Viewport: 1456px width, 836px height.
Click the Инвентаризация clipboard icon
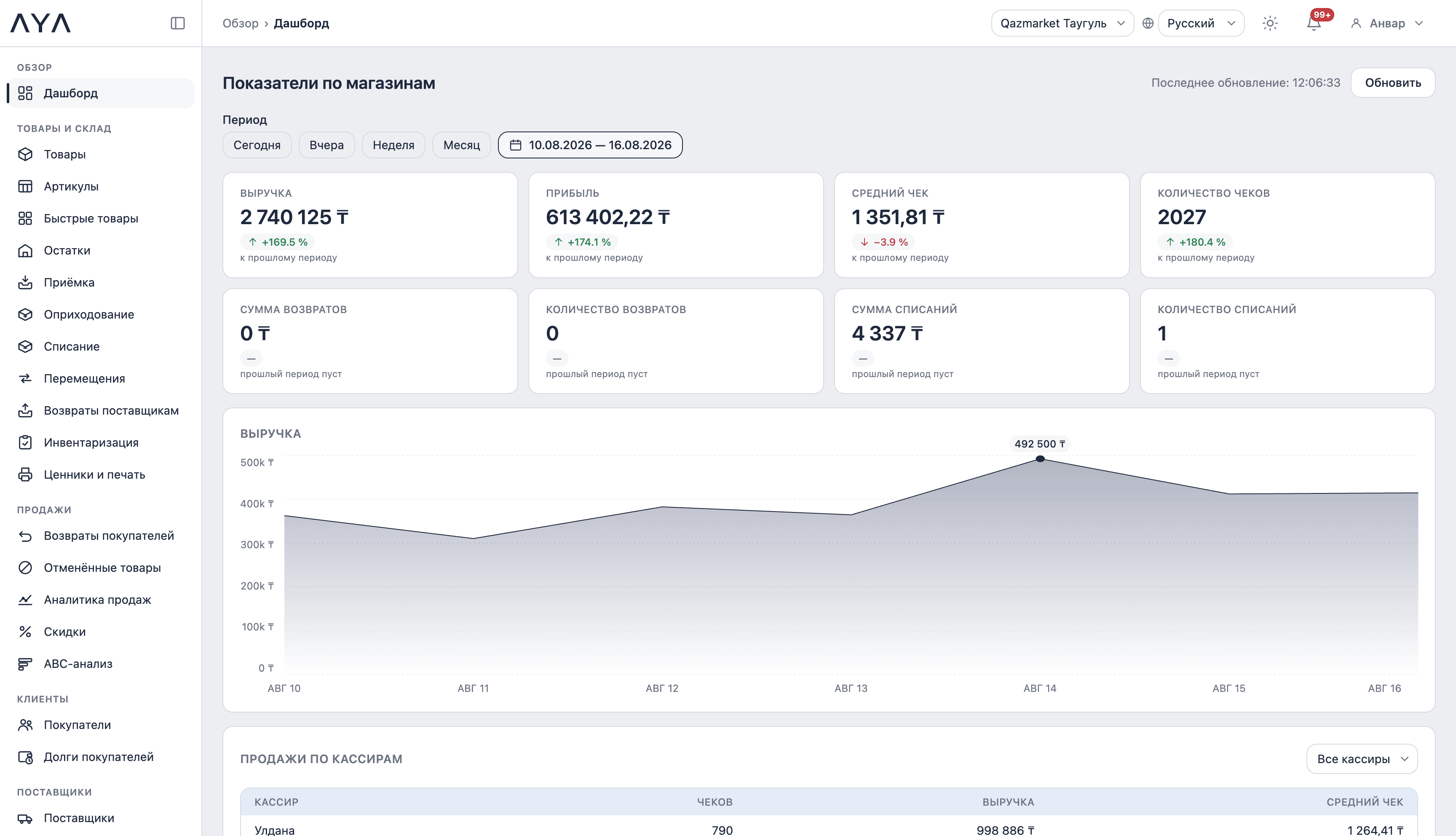pos(25,443)
